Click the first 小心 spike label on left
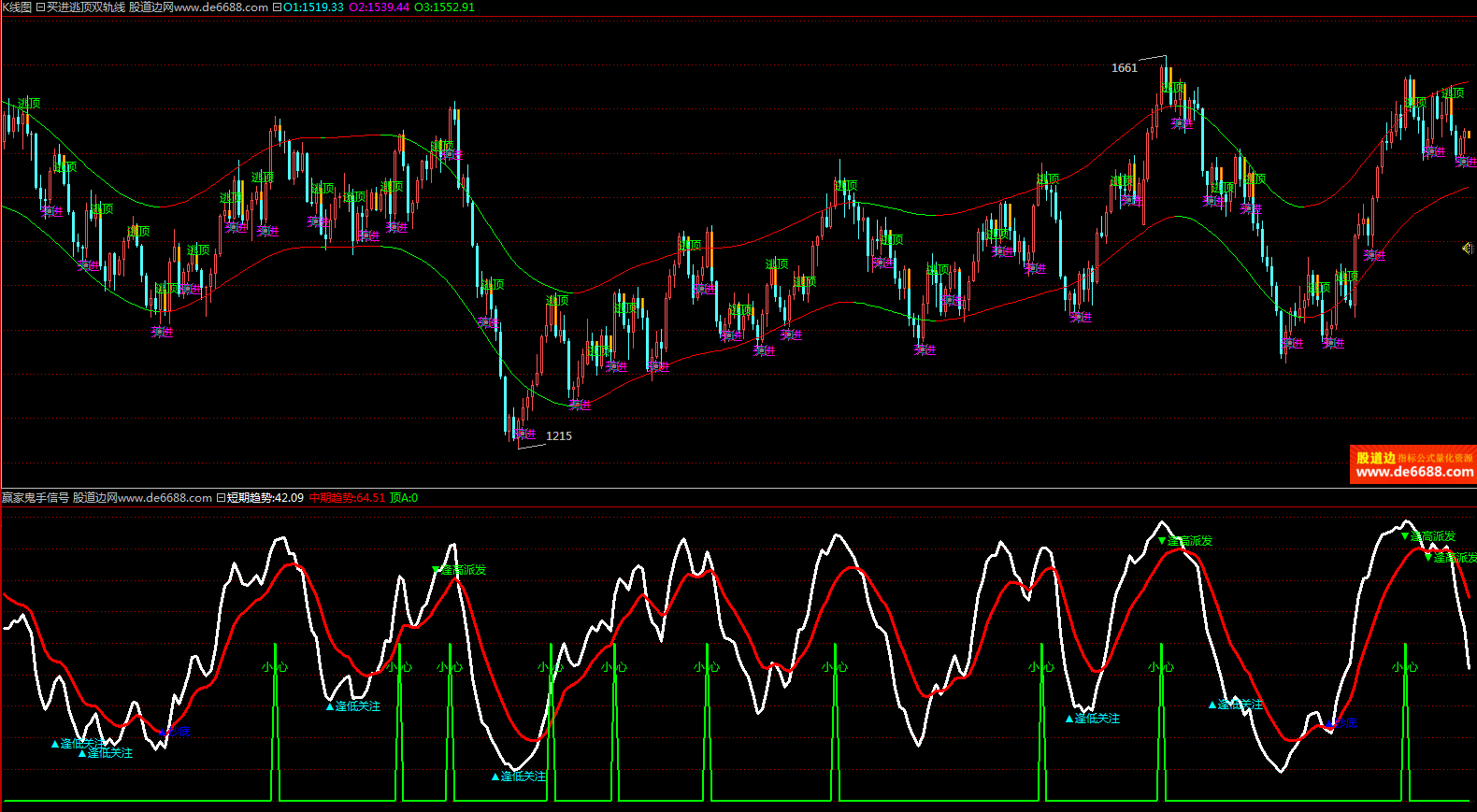 (275, 667)
